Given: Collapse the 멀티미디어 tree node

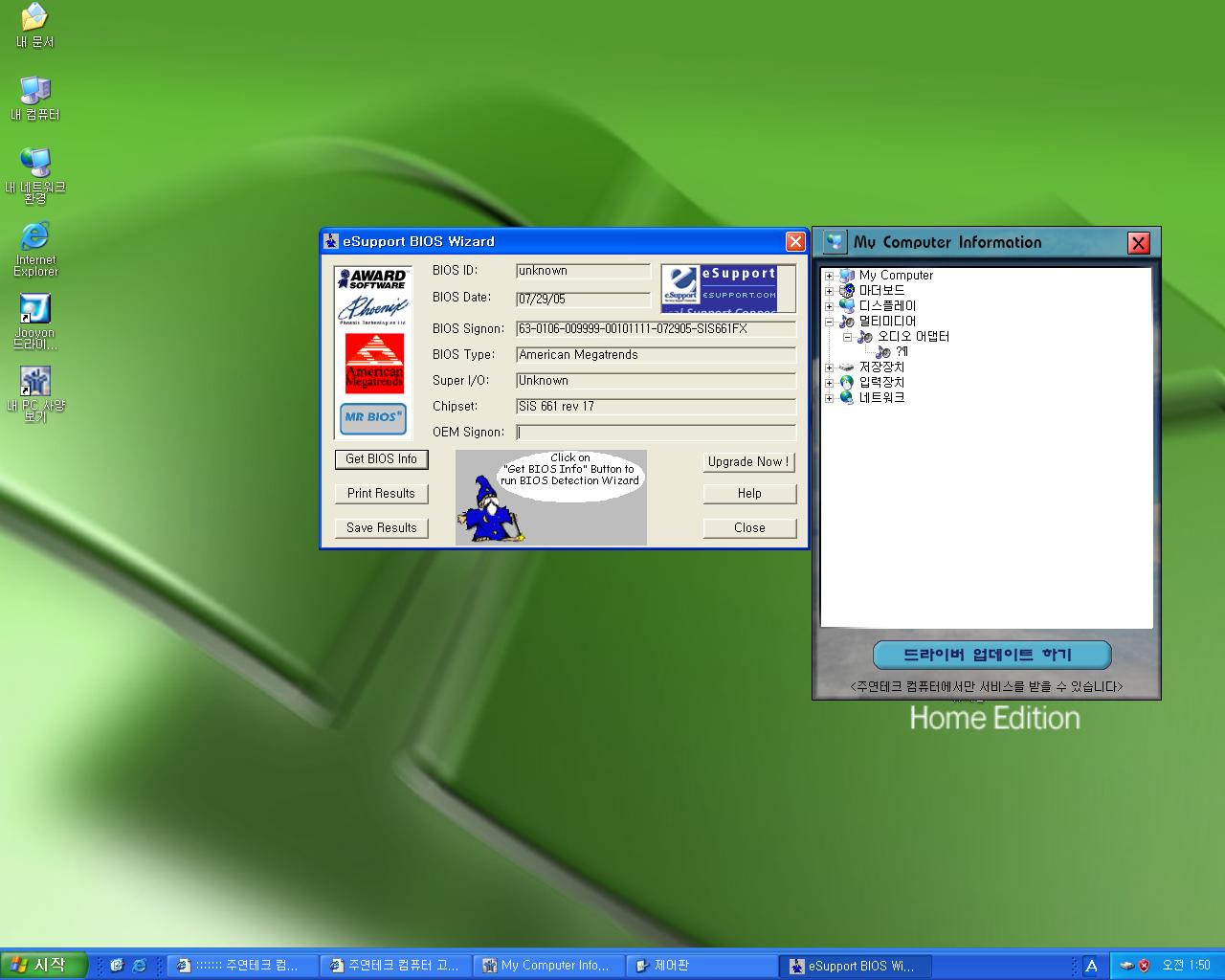Looking at the screenshot, I should (x=829, y=322).
